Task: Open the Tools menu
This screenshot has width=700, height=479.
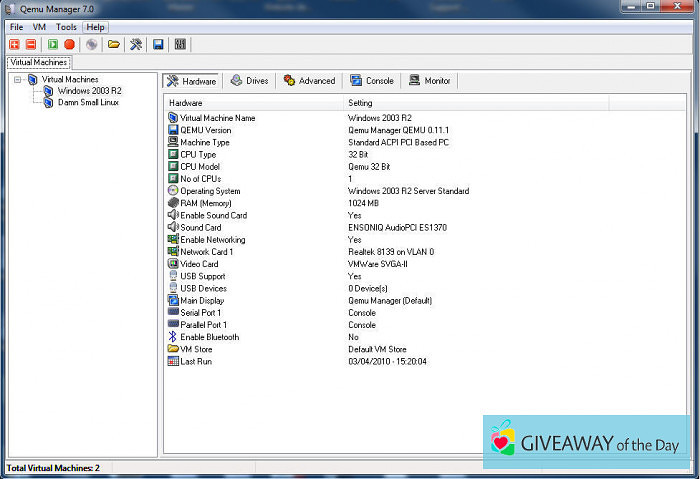Action: coord(66,27)
